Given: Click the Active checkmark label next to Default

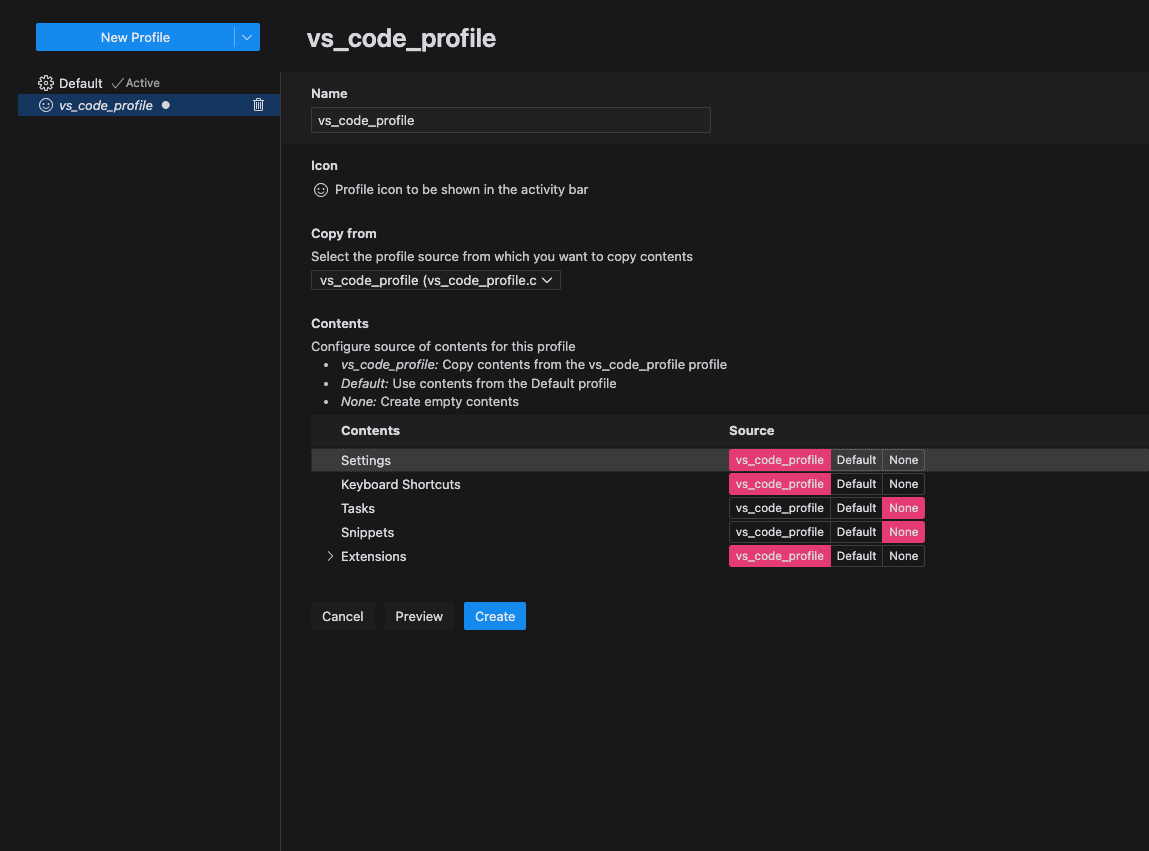Looking at the screenshot, I should tap(136, 83).
